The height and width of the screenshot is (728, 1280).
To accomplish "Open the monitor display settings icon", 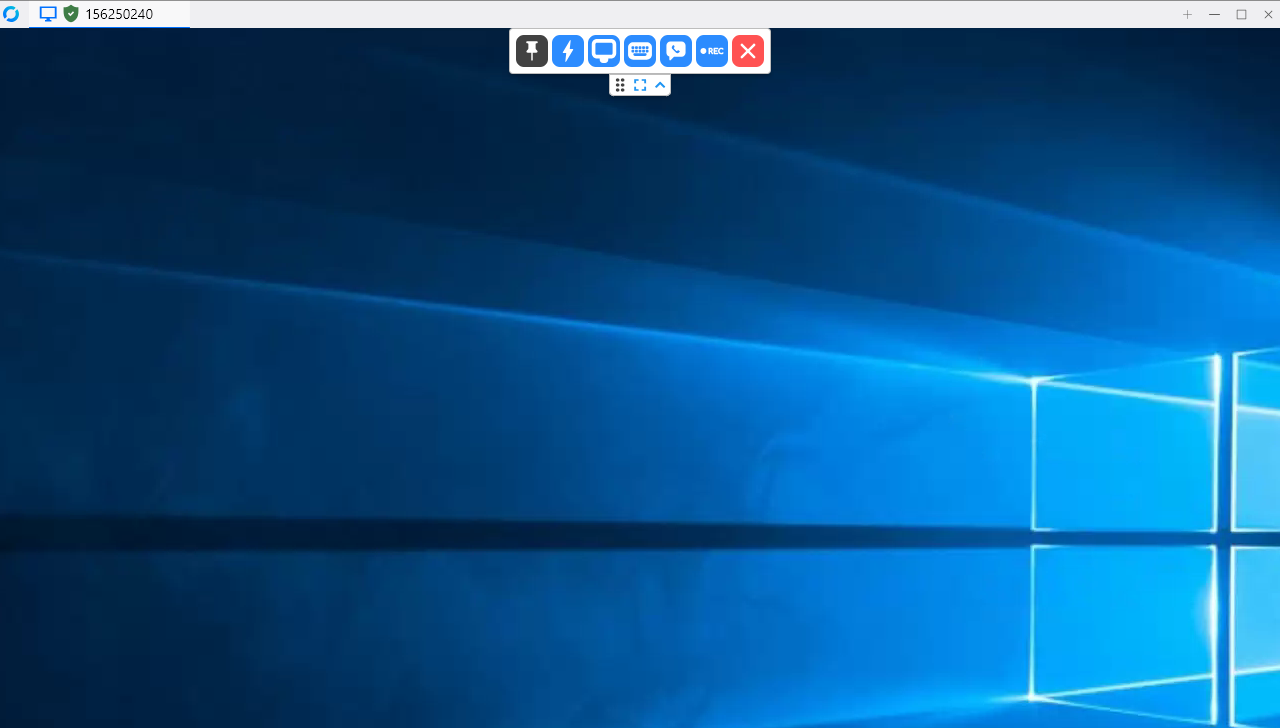I will 604,51.
